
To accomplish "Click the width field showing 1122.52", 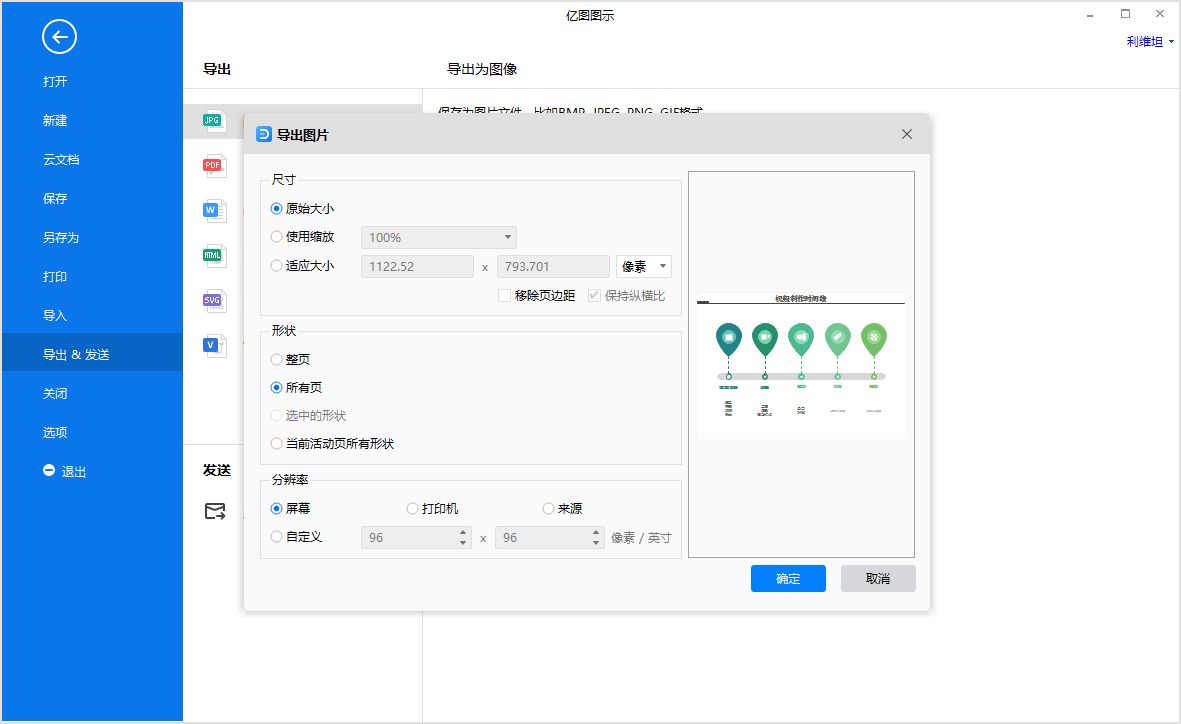I will pos(417,266).
